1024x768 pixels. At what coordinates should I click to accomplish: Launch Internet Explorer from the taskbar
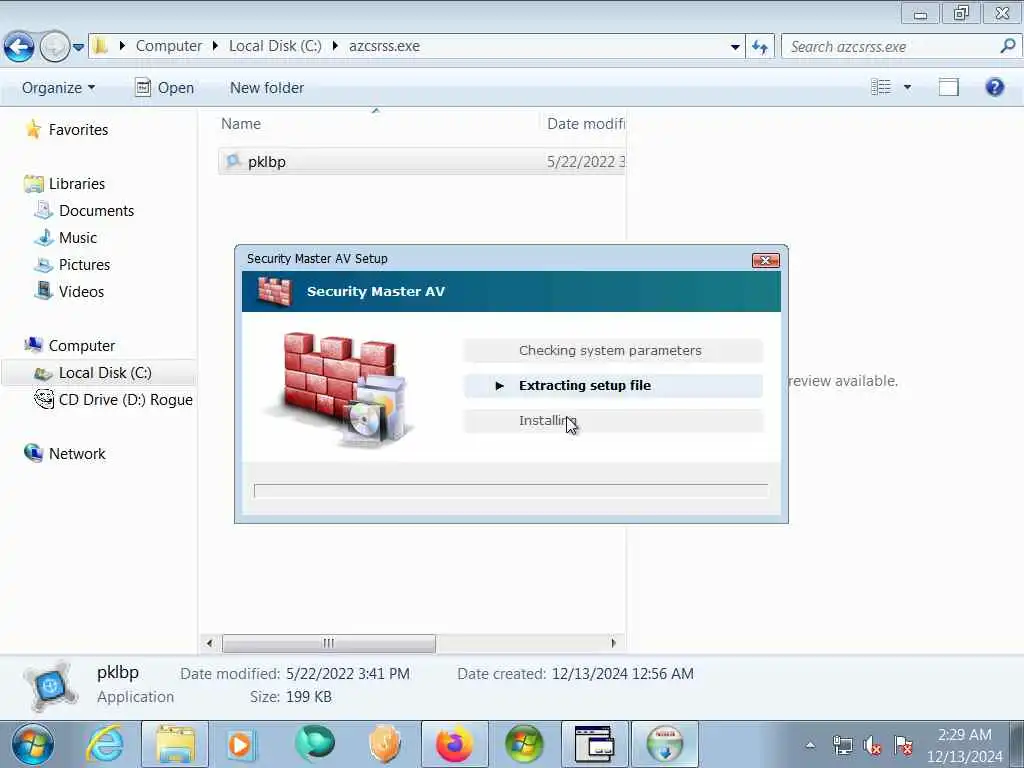106,744
